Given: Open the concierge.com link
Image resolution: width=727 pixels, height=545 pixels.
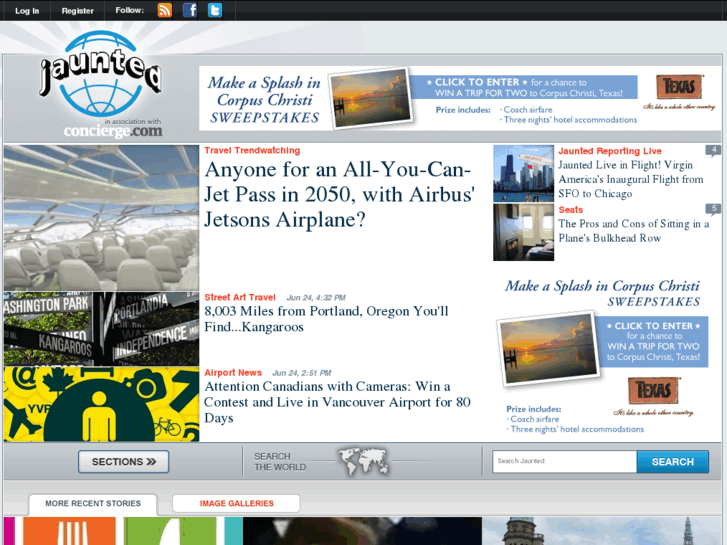Looking at the screenshot, I should pos(113,131).
